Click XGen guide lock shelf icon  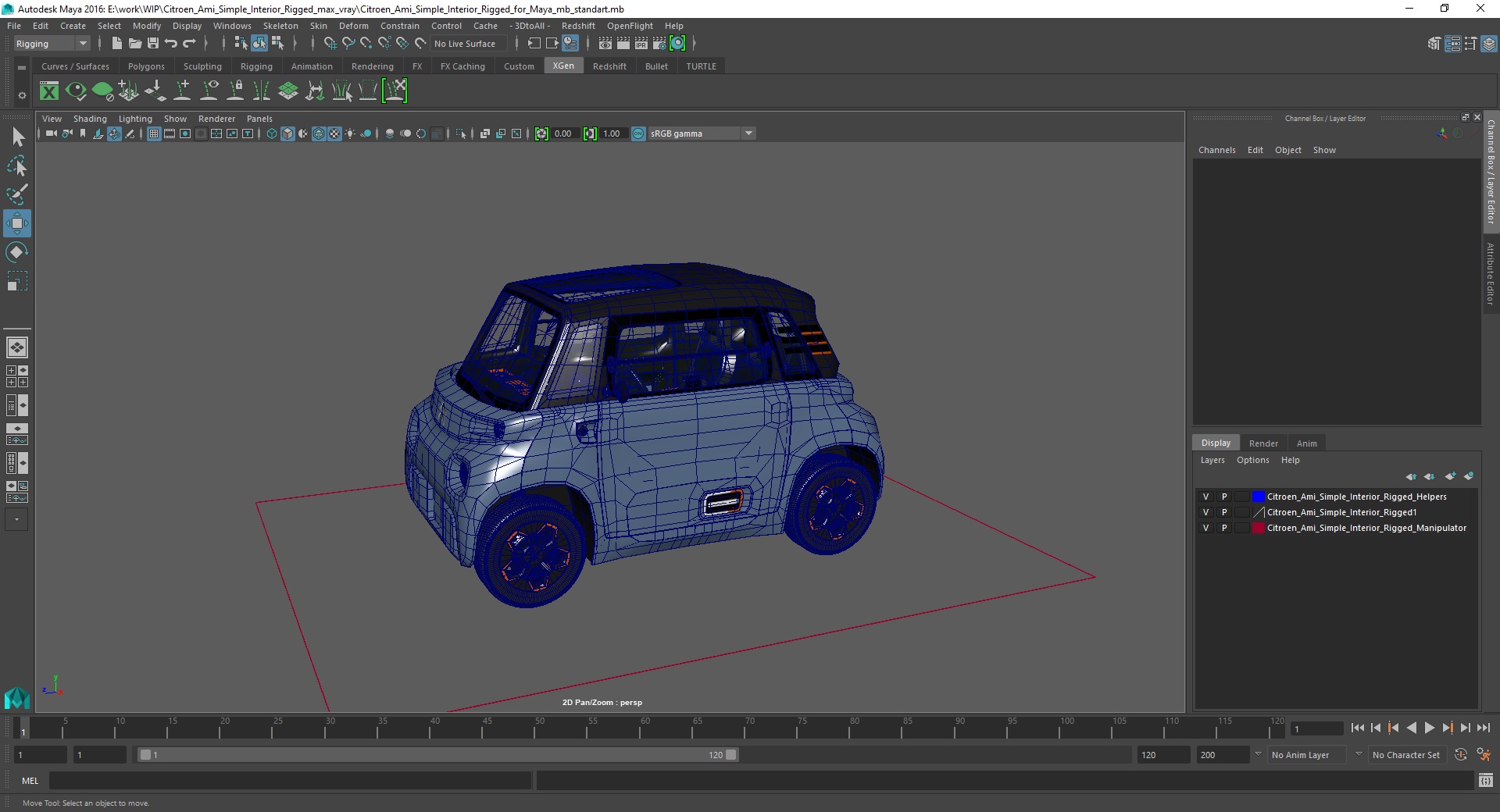235,91
